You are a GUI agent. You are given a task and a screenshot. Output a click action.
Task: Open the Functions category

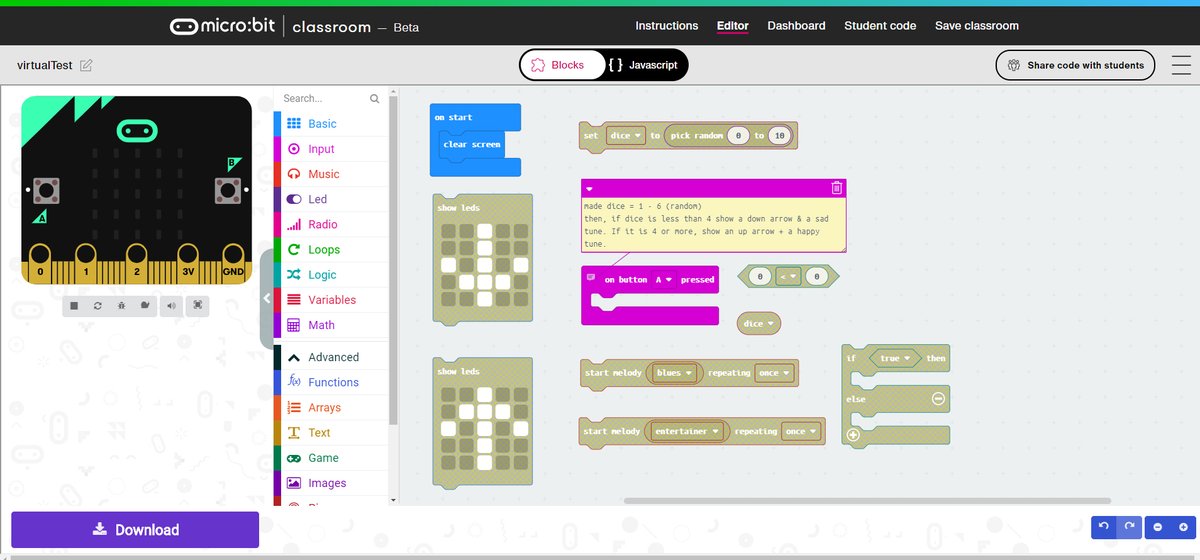click(330, 382)
